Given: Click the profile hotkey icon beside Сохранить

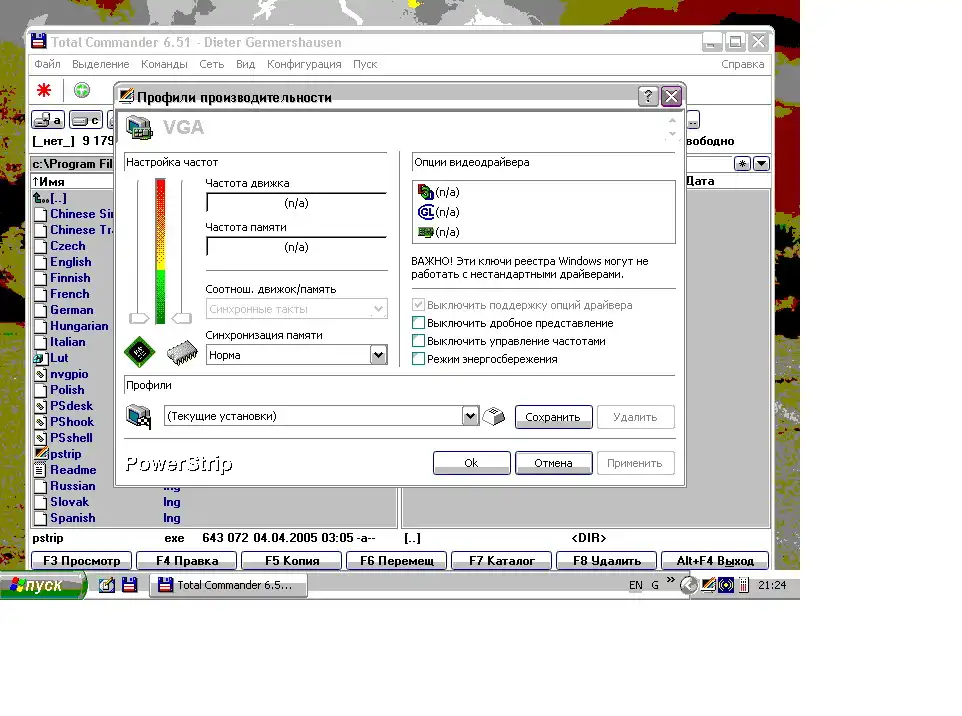Looking at the screenshot, I should pos(494,417).
